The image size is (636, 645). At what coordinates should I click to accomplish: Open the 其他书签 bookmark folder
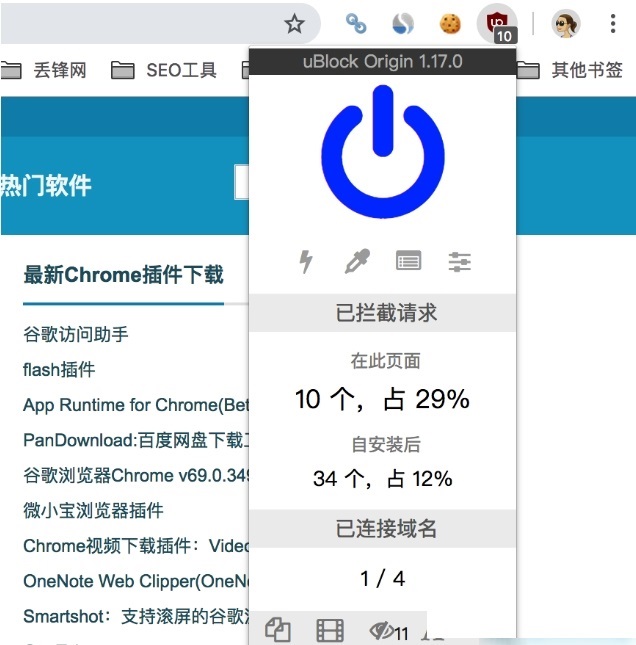coord(569,70)
